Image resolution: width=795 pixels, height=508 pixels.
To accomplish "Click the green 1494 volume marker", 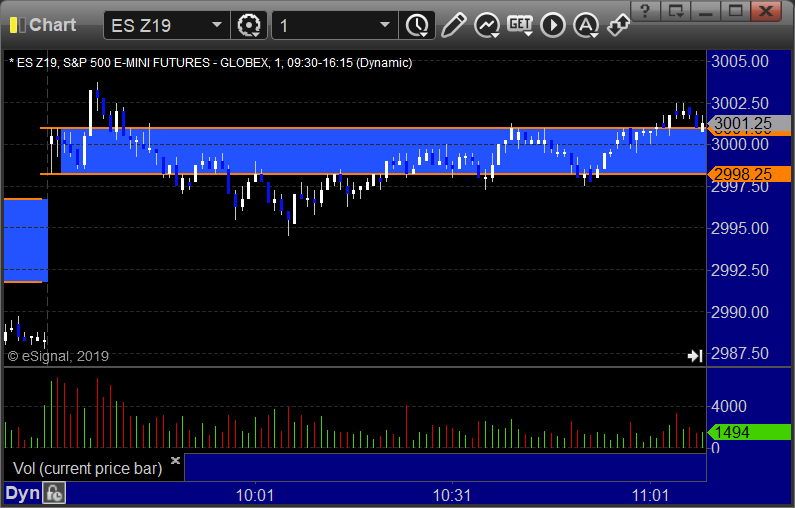I will pyautogui.click(x=749, y=432).
